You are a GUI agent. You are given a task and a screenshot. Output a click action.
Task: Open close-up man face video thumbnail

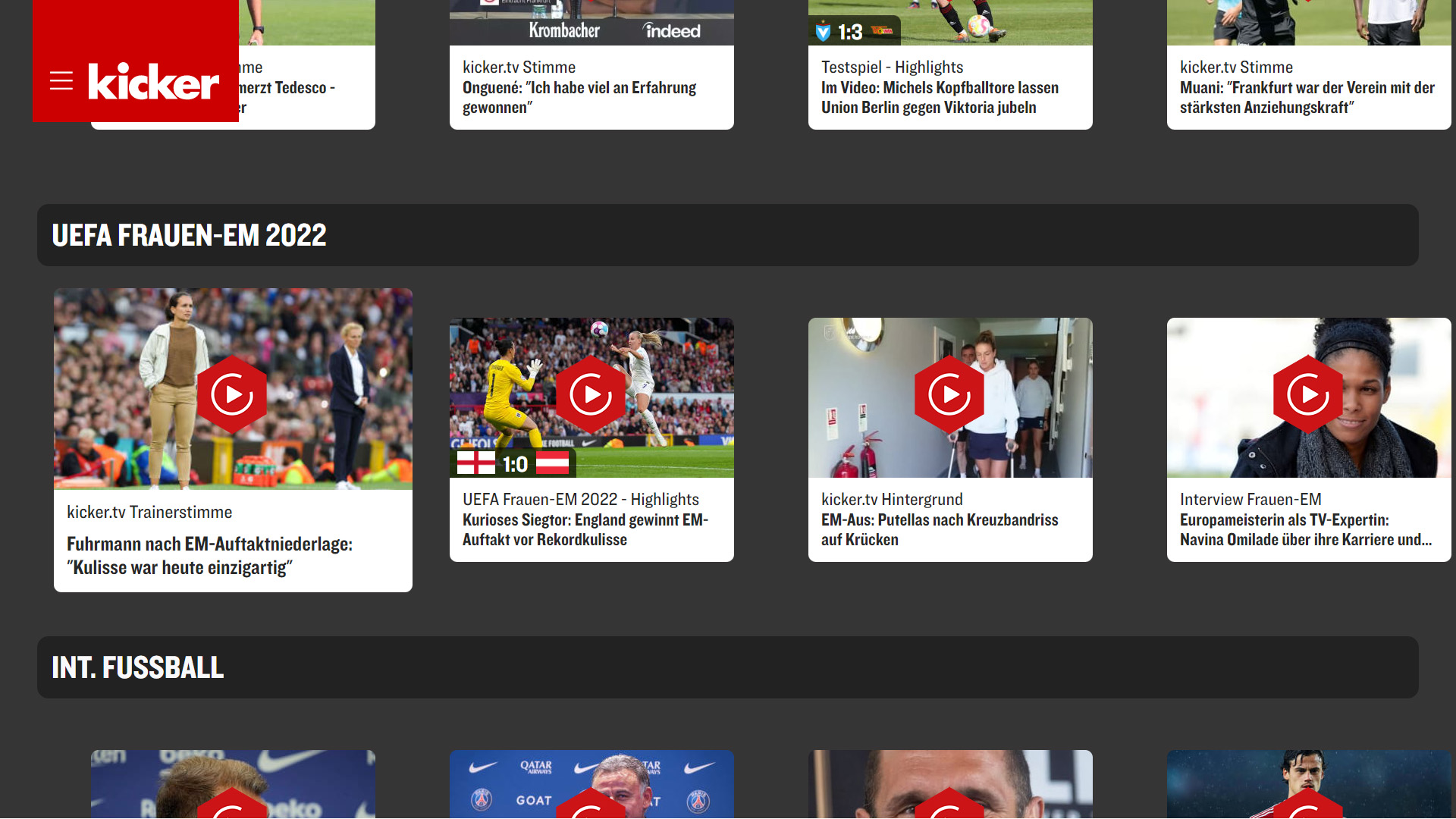pyautogui.click(x=950, y=784)
